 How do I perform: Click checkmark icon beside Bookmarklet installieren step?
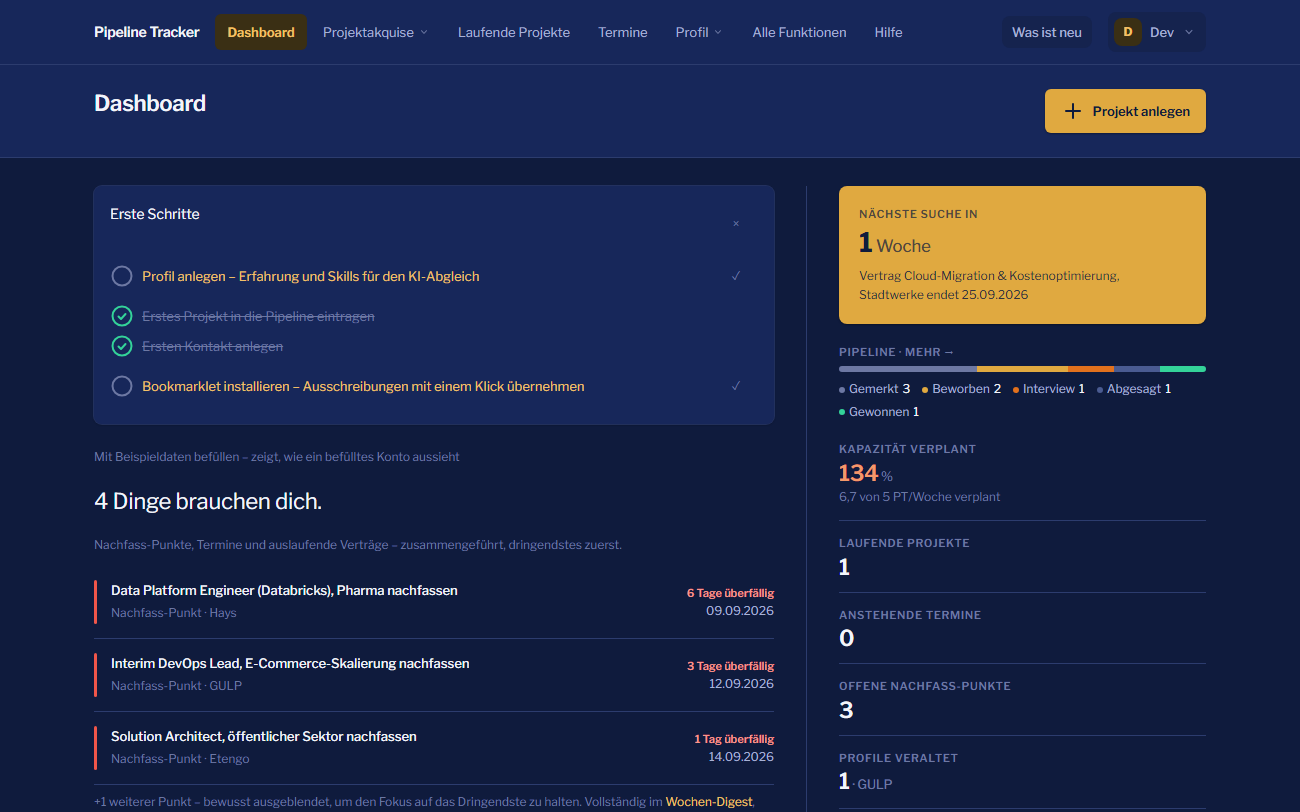(x=736, y=386)
